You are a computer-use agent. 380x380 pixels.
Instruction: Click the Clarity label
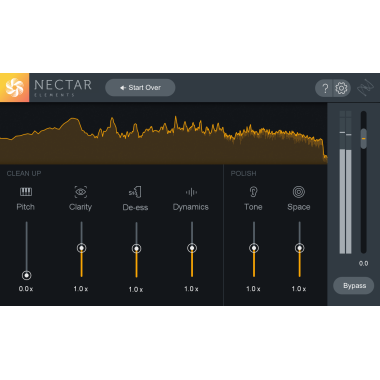[80, 207]
